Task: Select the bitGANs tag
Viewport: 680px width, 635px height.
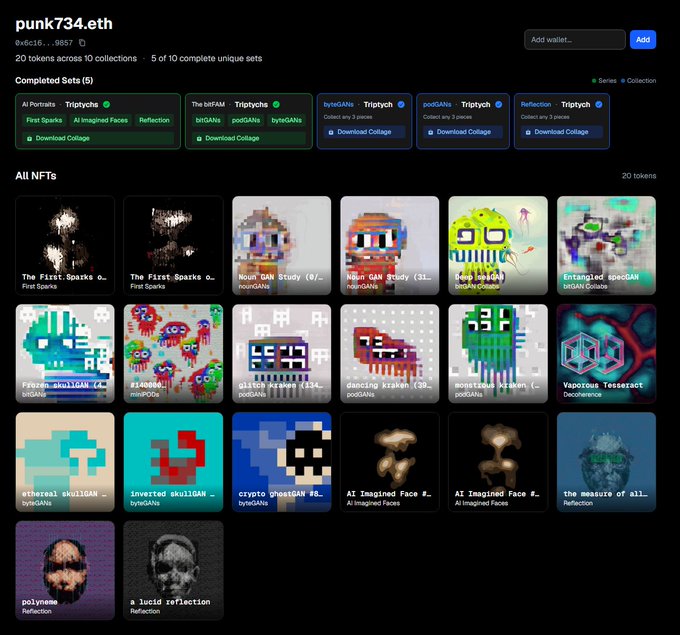Action: coord(208,120)
